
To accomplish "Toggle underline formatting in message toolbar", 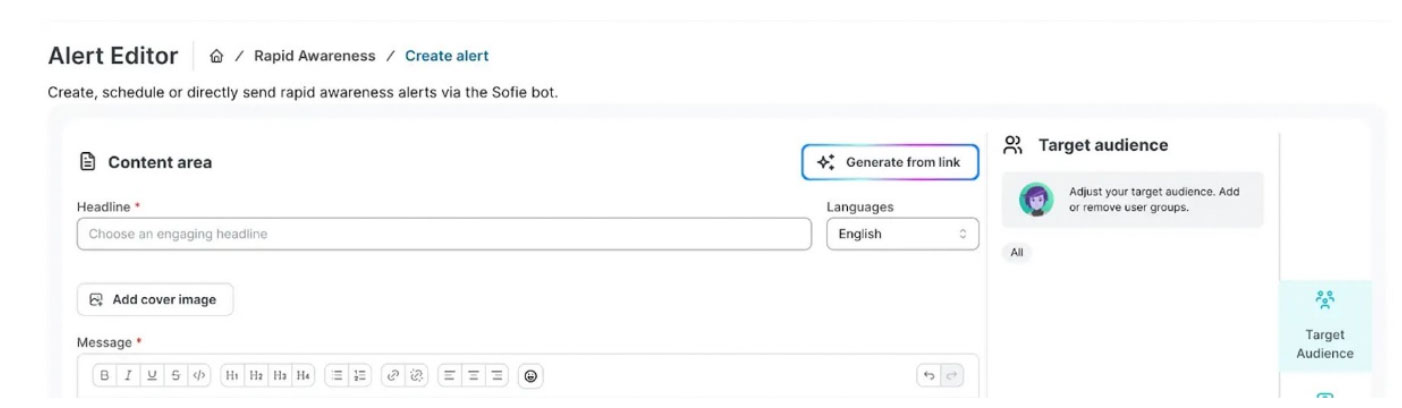I will [152, 376].
